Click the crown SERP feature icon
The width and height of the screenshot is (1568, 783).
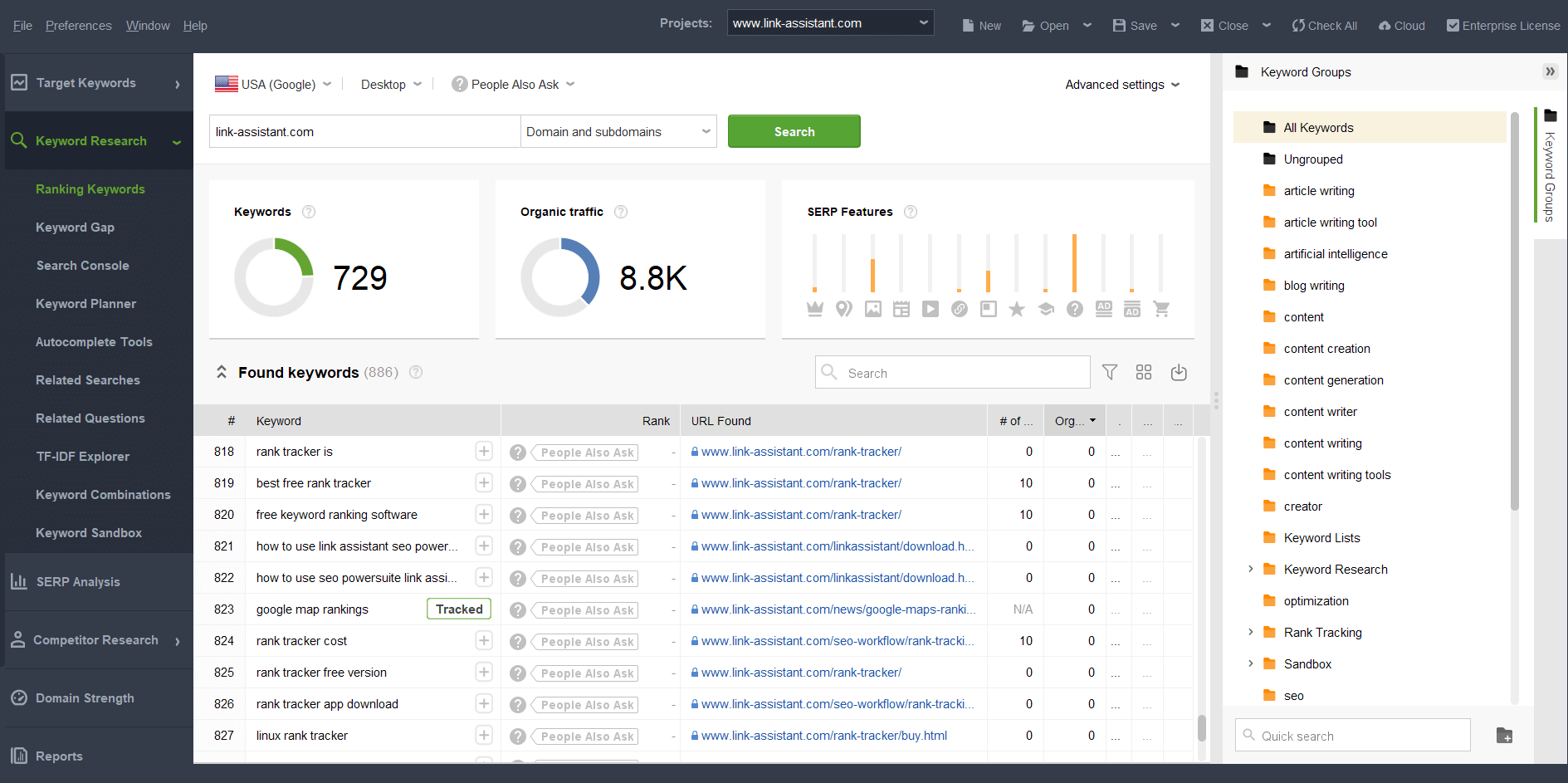pyautogui.click(x=815, y=309)
